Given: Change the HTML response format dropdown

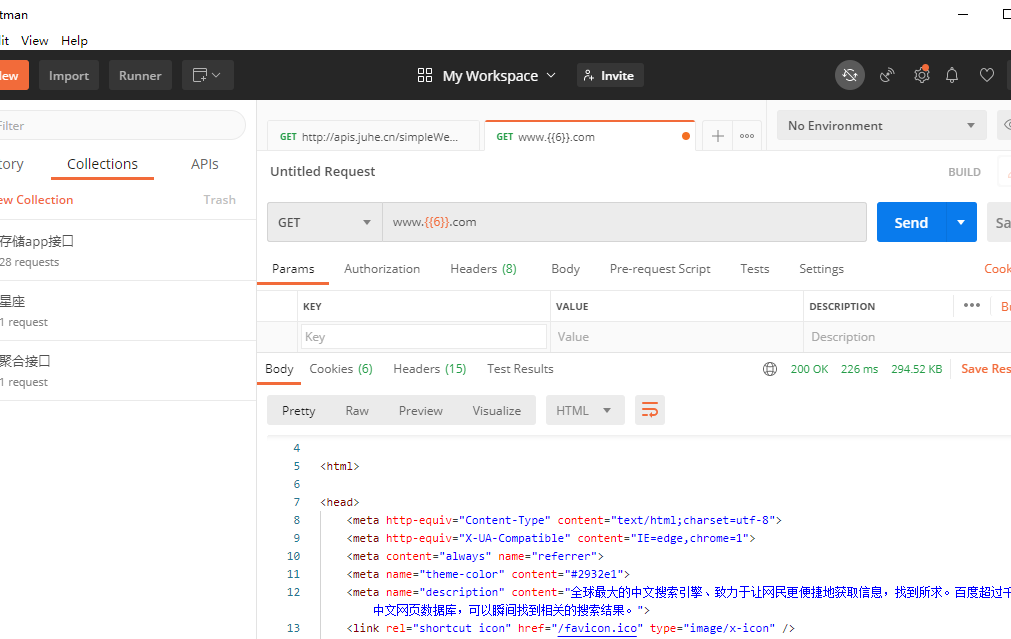Looking at the screenshot, I should [x=585, y=410].
